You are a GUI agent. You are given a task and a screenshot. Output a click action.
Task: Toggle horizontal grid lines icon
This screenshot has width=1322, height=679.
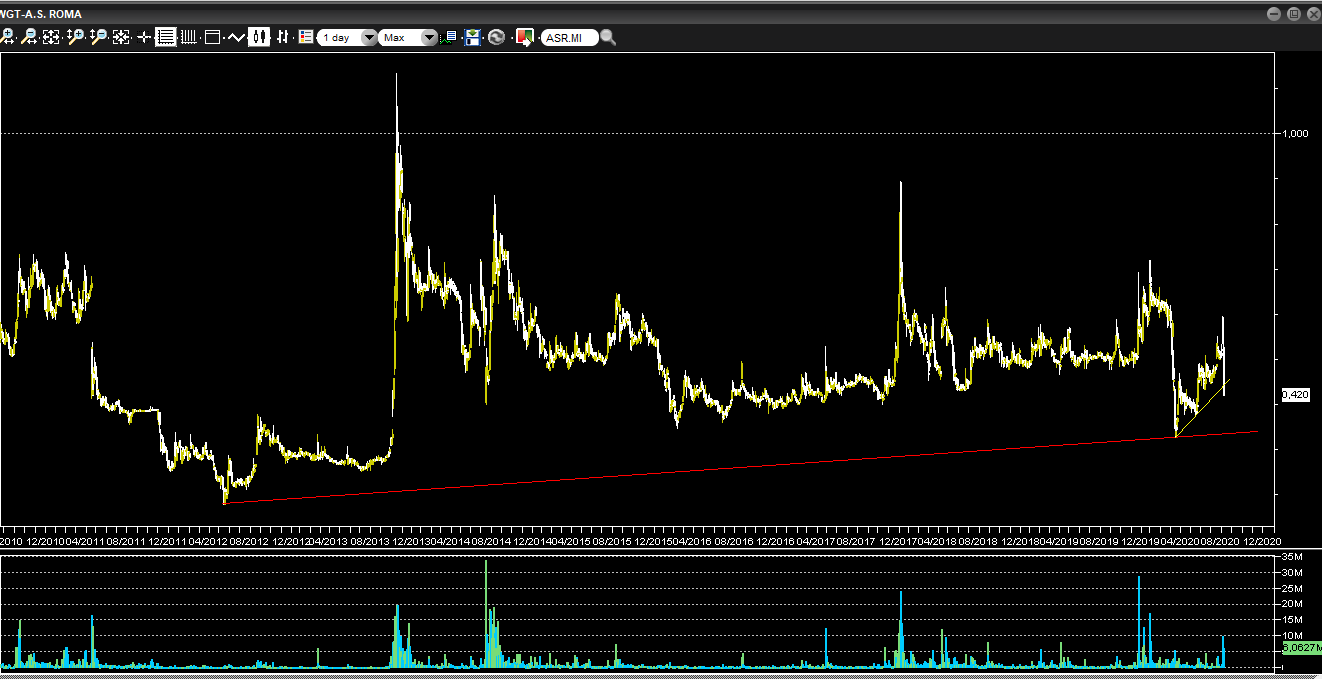click(166, 37)
